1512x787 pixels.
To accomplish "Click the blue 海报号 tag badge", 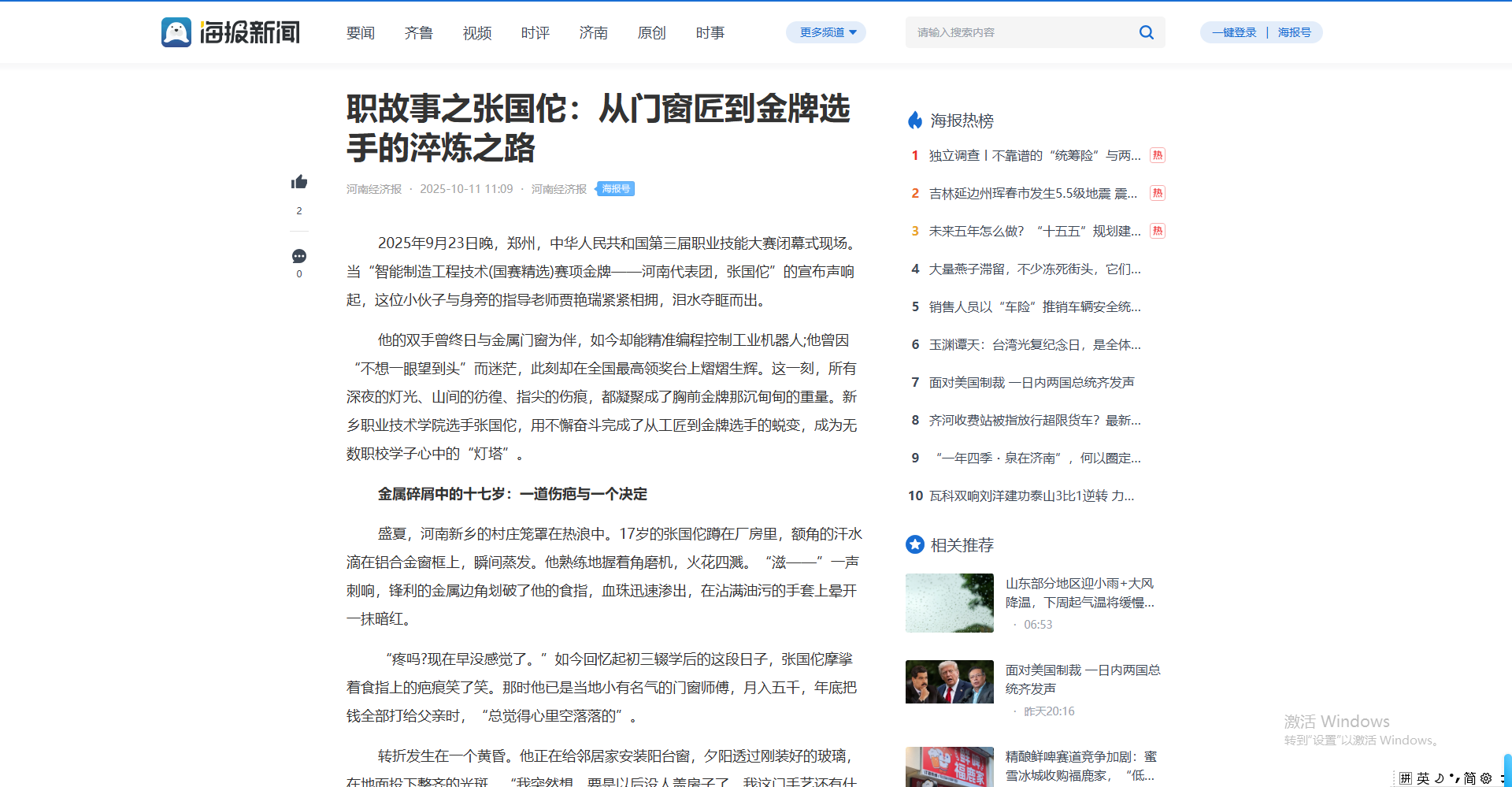I will [616, 189].
